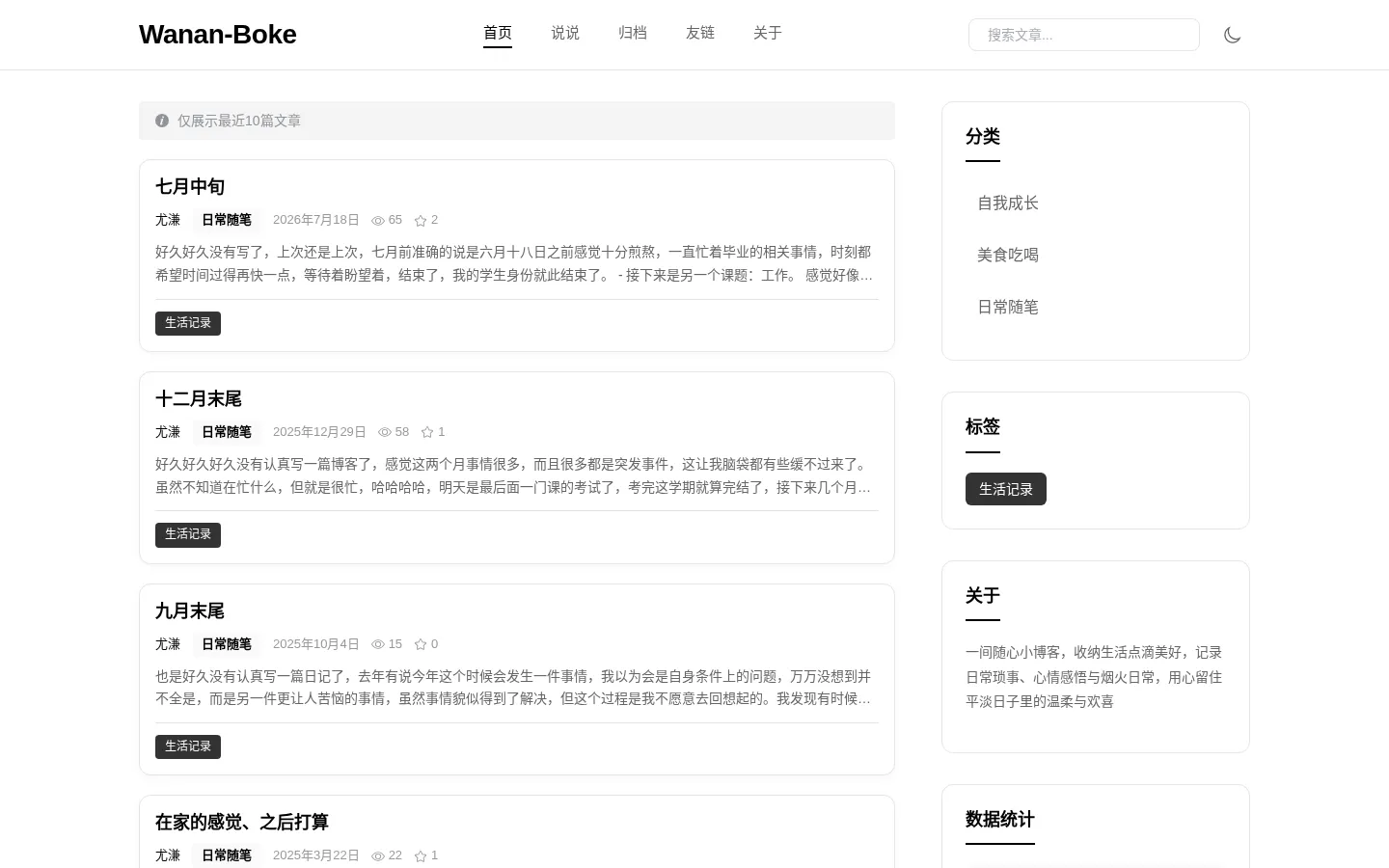Screen dimensions: 1389x868
Task: Click the date 2025年12月29日
Action: (319, 432)
